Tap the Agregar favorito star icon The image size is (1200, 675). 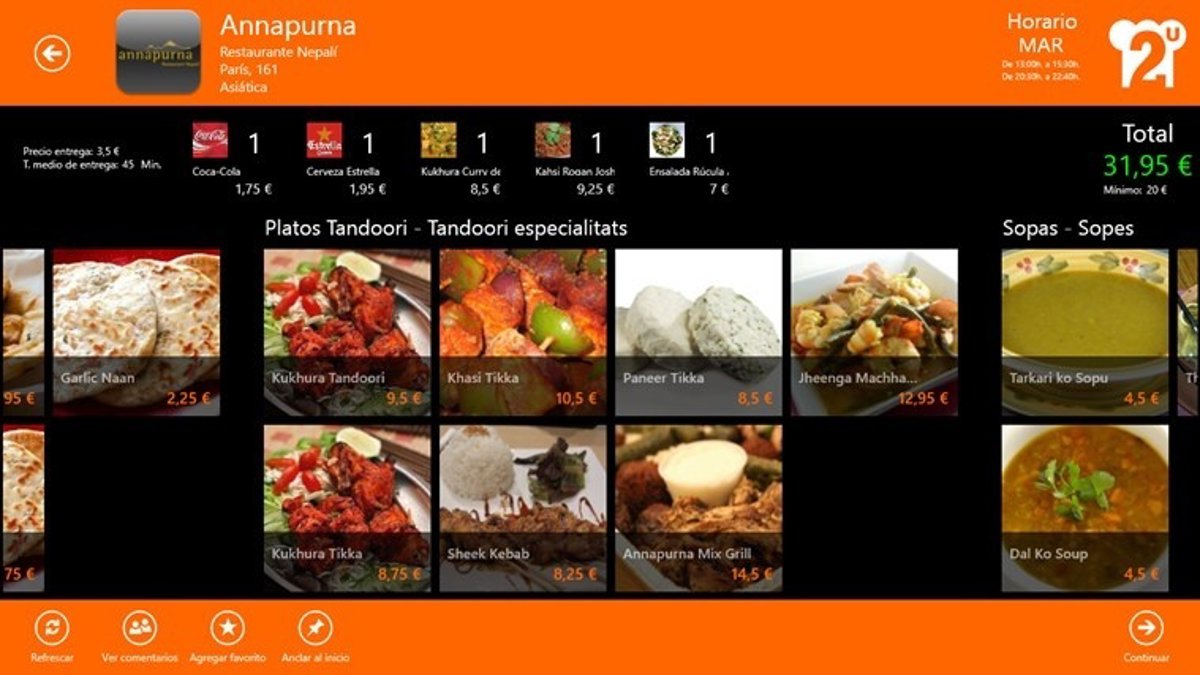228,628
